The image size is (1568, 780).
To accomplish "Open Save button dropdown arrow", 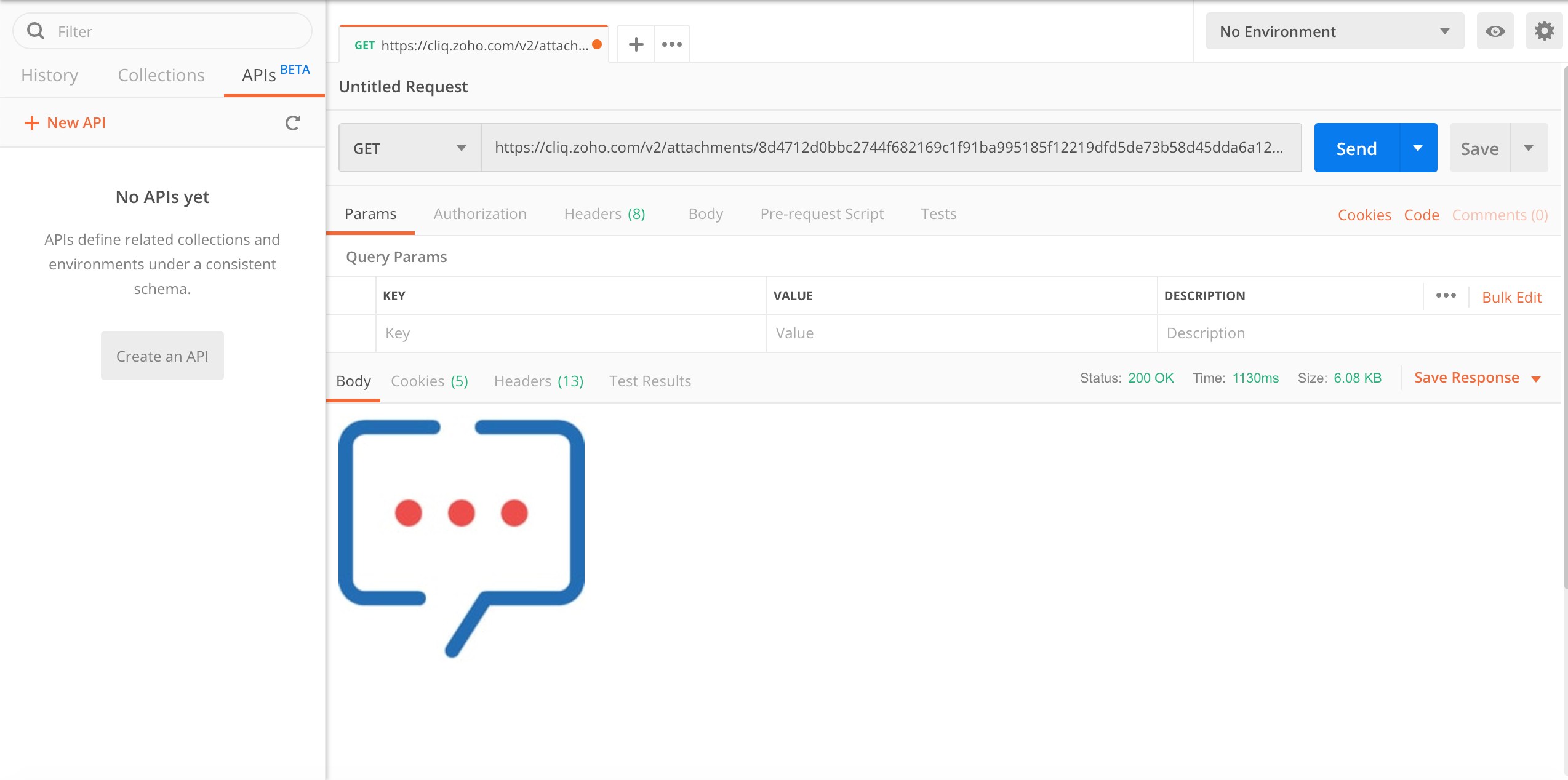I will pyautogui.click(x=1529, y=148).
